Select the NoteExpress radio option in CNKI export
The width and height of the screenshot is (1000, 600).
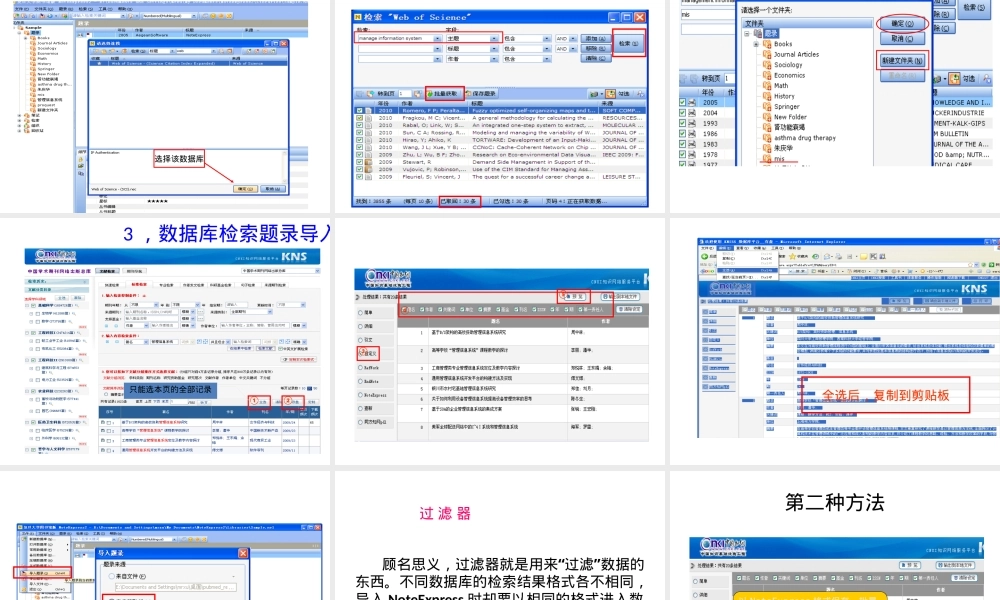click(360, 395)
